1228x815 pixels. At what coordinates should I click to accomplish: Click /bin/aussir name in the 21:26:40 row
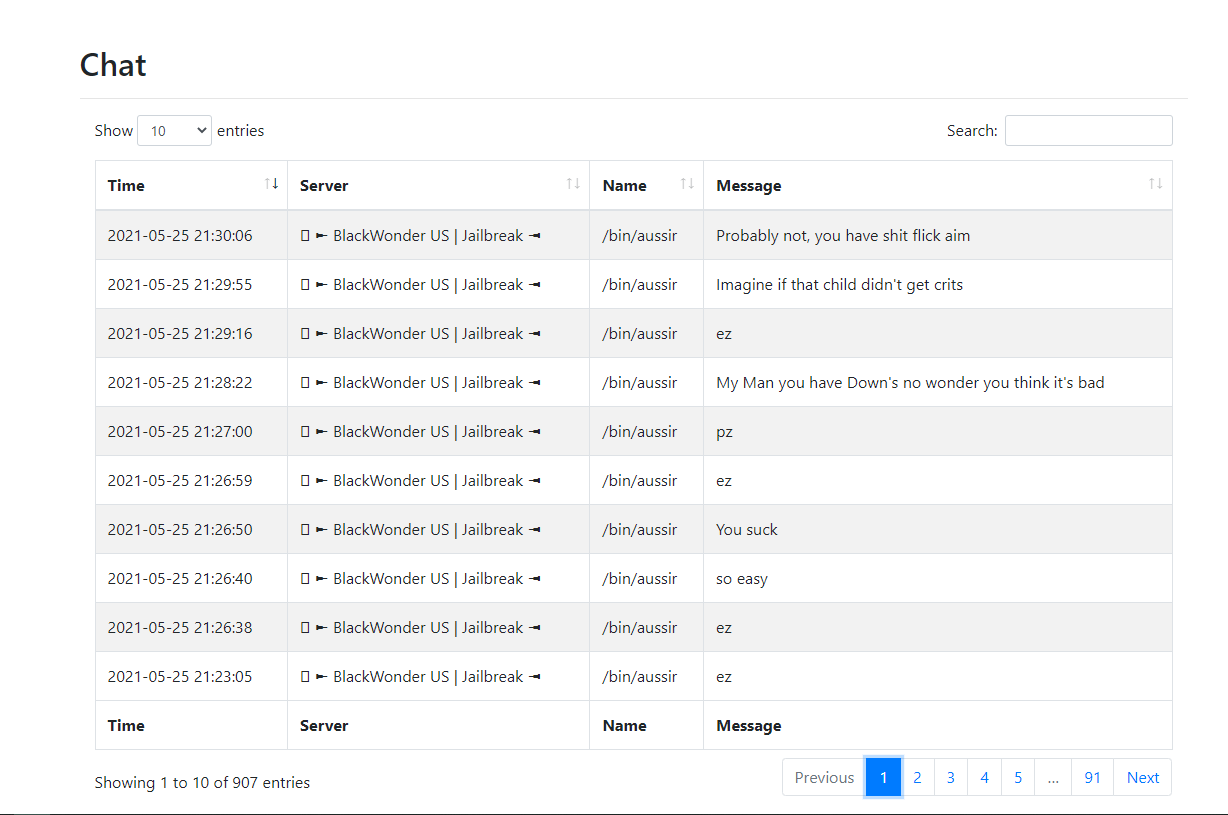coord(640,579)
